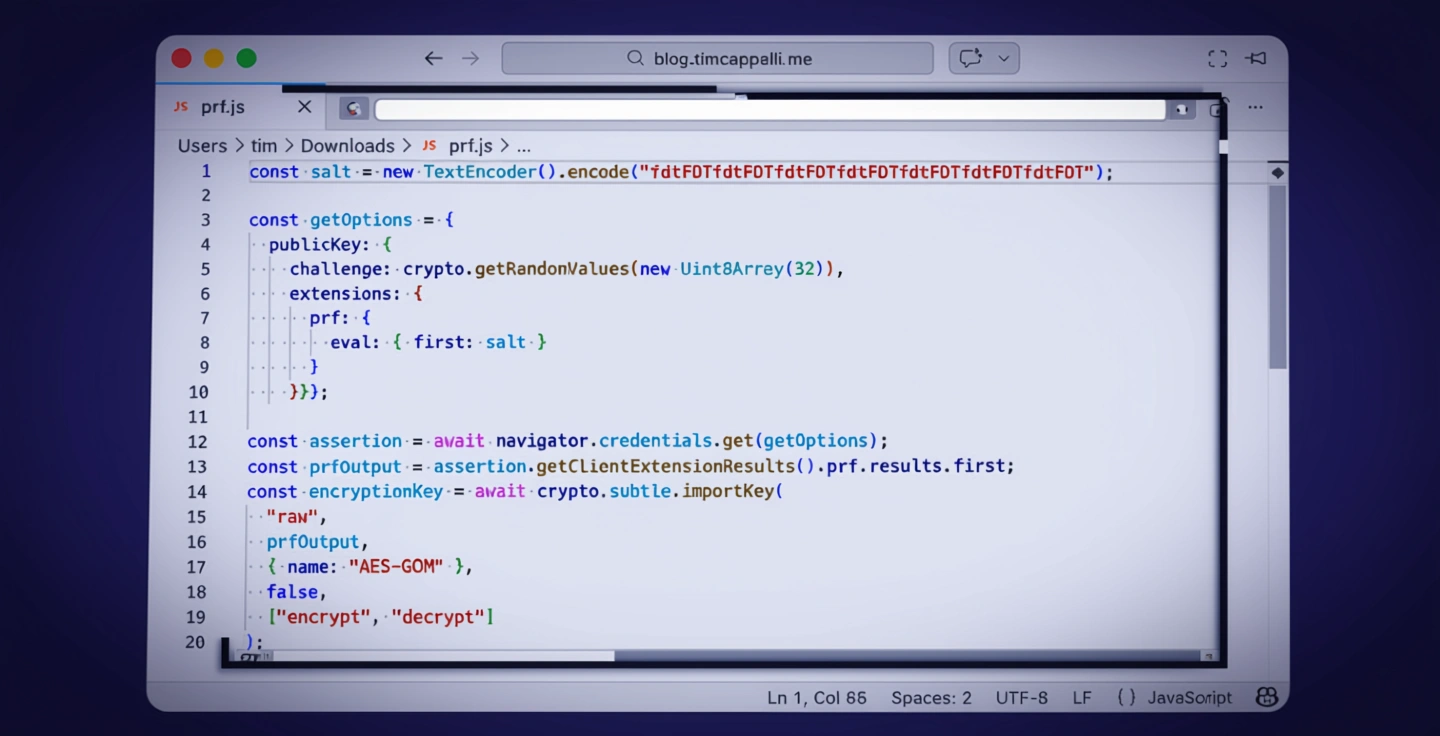Open the Downloads breadcrumb folder
The height and width of the screenshot is (736, 1440).
(347, 146)
